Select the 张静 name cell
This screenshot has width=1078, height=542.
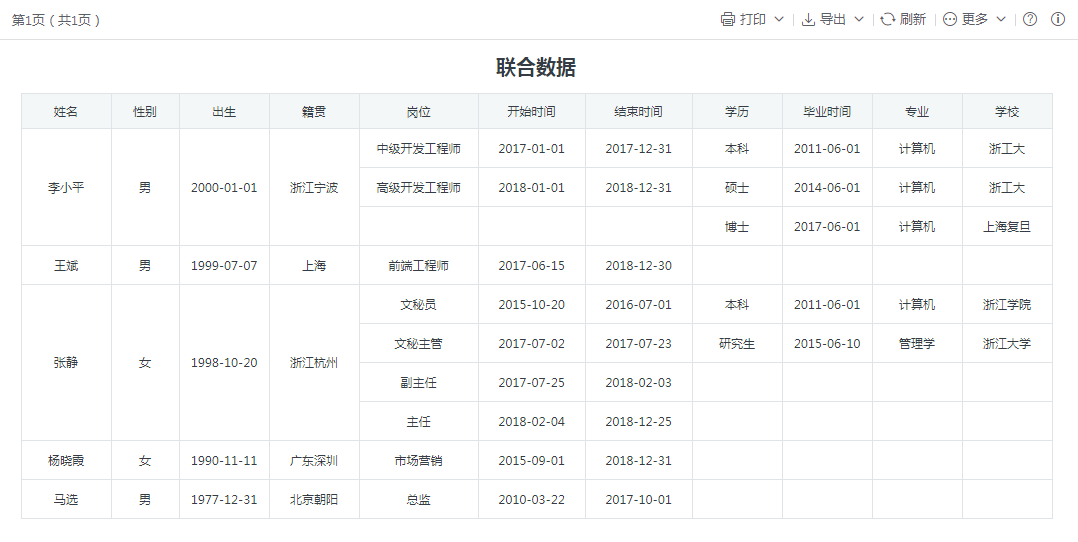pyautogui.click(x=66, y=363)
